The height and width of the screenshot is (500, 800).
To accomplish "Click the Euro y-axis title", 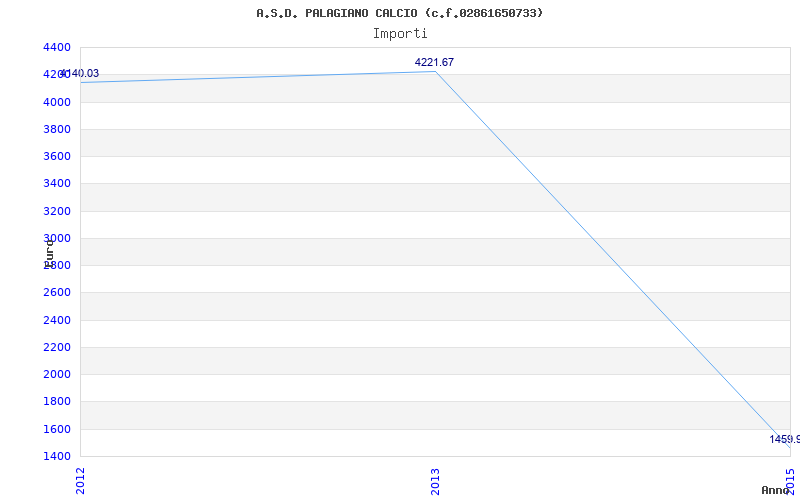I will 49,253.
